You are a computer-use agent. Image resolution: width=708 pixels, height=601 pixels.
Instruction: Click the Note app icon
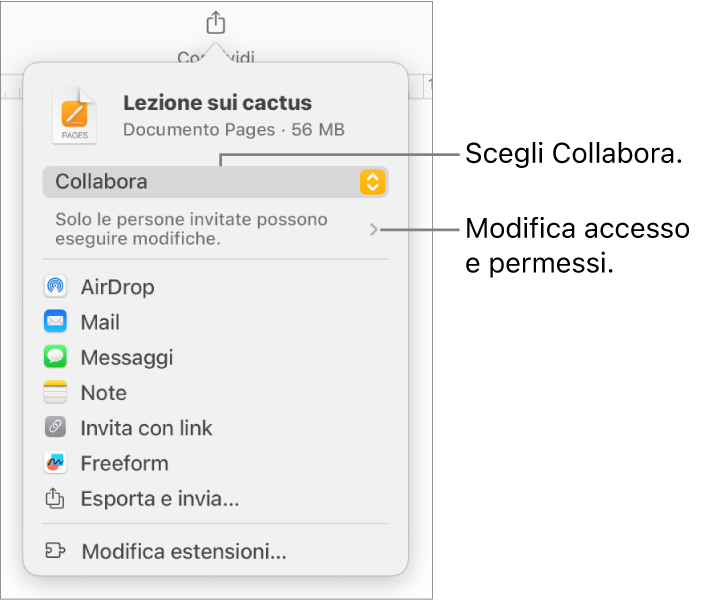click(x=56, y=393)
